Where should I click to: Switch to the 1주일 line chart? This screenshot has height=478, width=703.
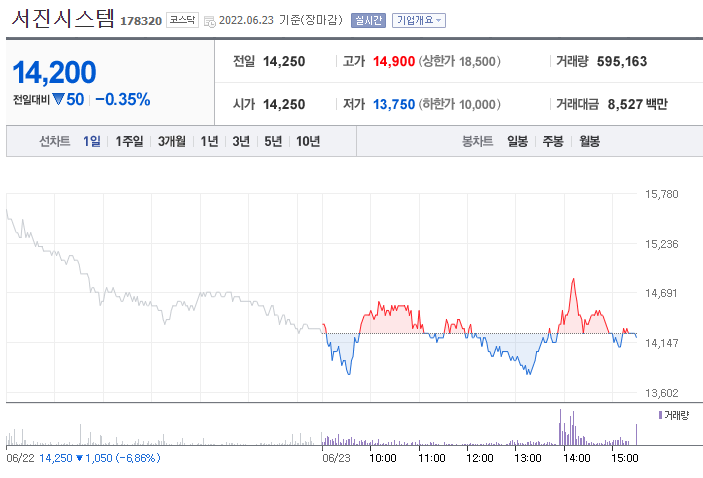[129, 141]
